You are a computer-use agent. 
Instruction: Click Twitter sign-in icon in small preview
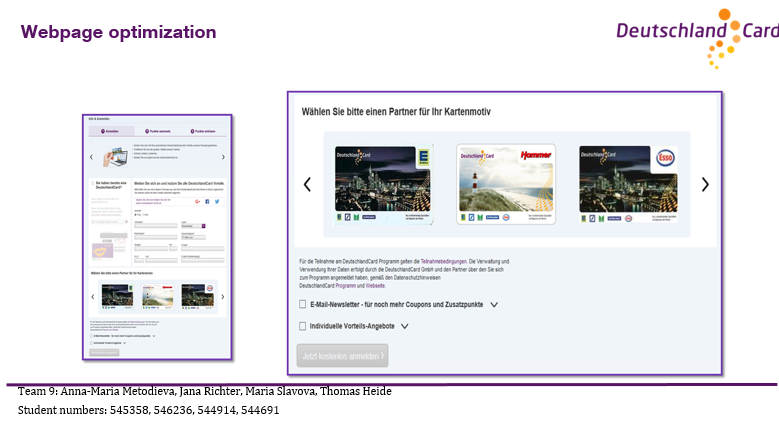pos(217,201)
